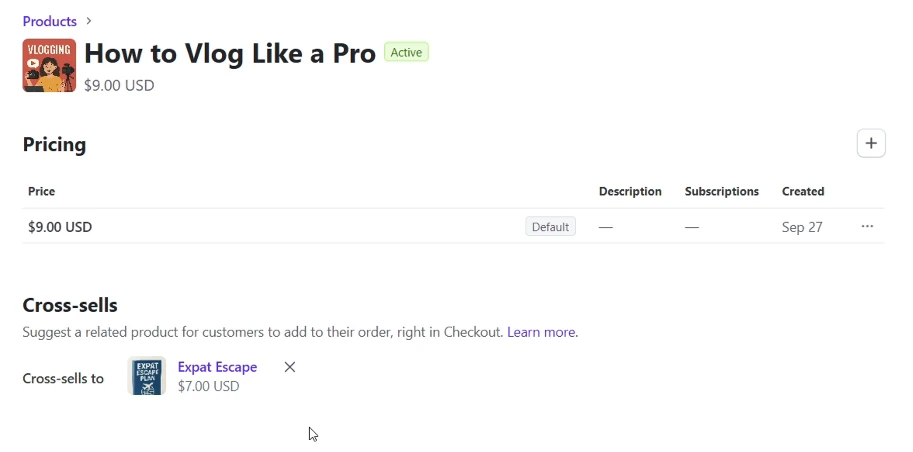Click the add price plus button
Screen dimensions: 913x452
coord(871,144)
